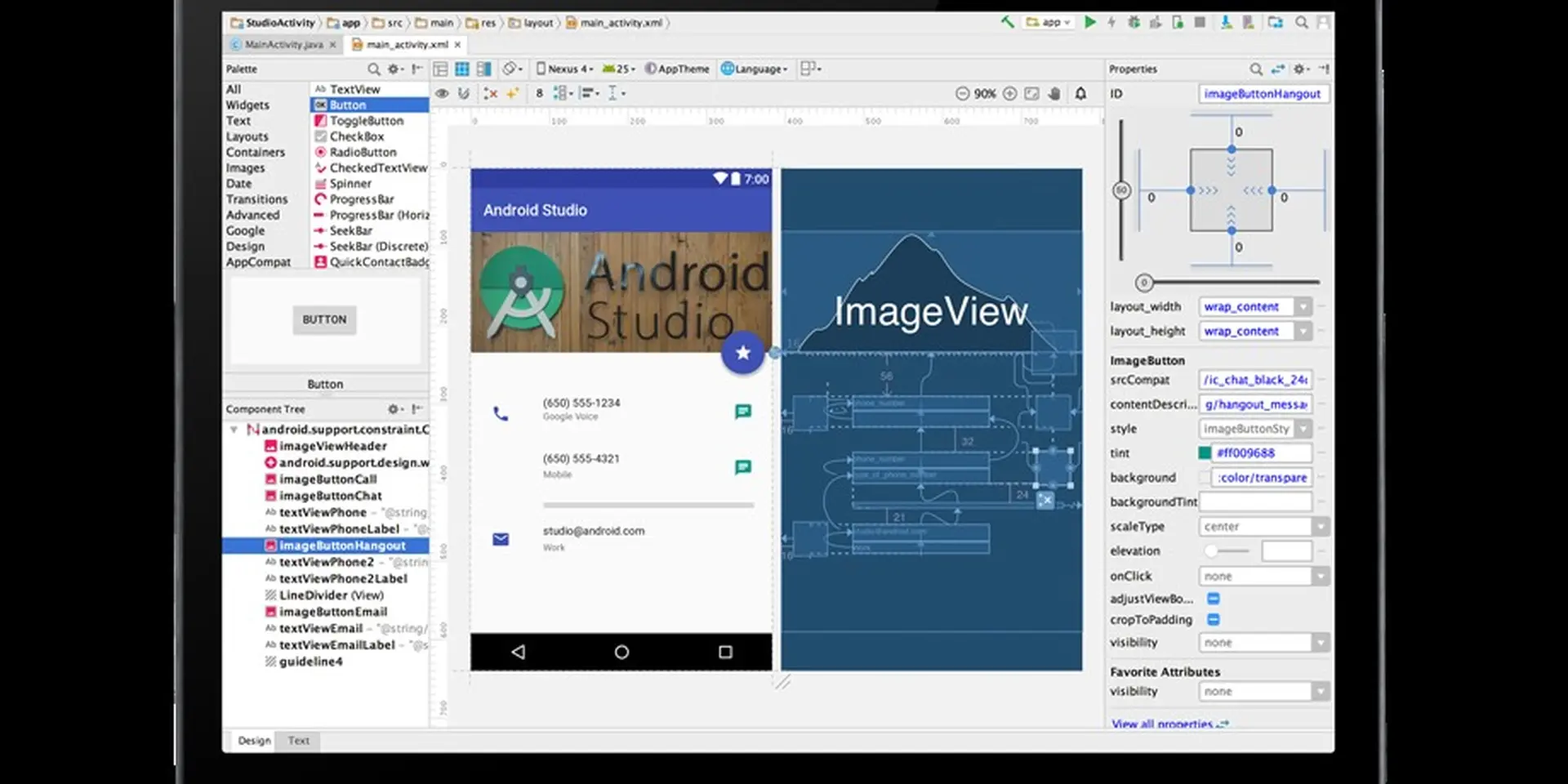Open the Nexus 4 device dropdown
1568x784 pixels.
click(x=565, y=69)
